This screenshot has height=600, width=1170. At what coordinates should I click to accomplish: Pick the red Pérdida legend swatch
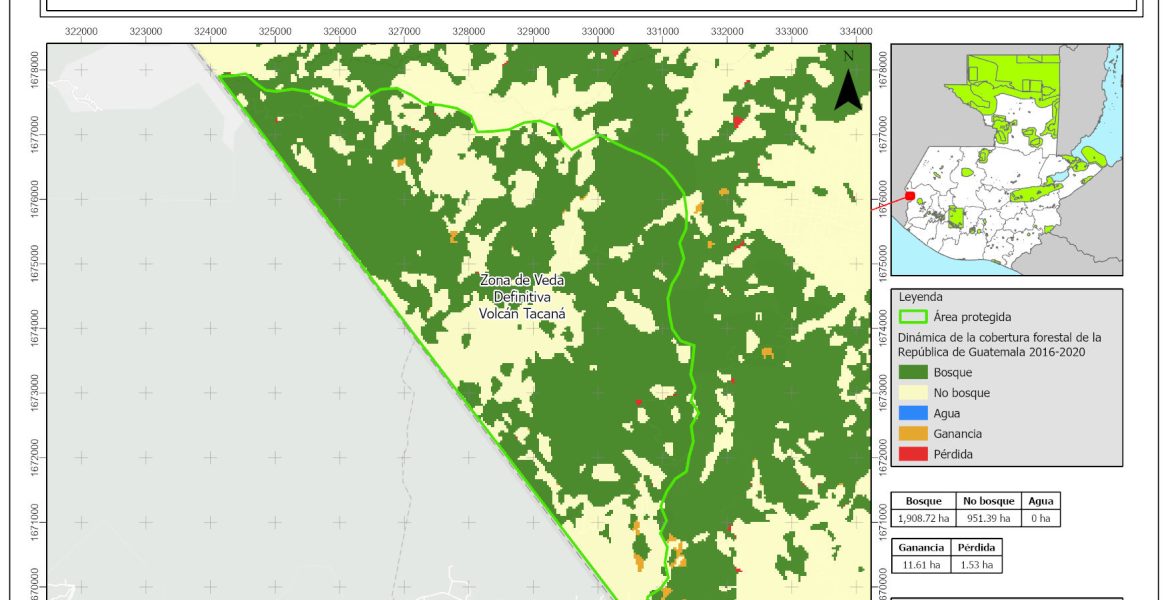coord(914,453)
